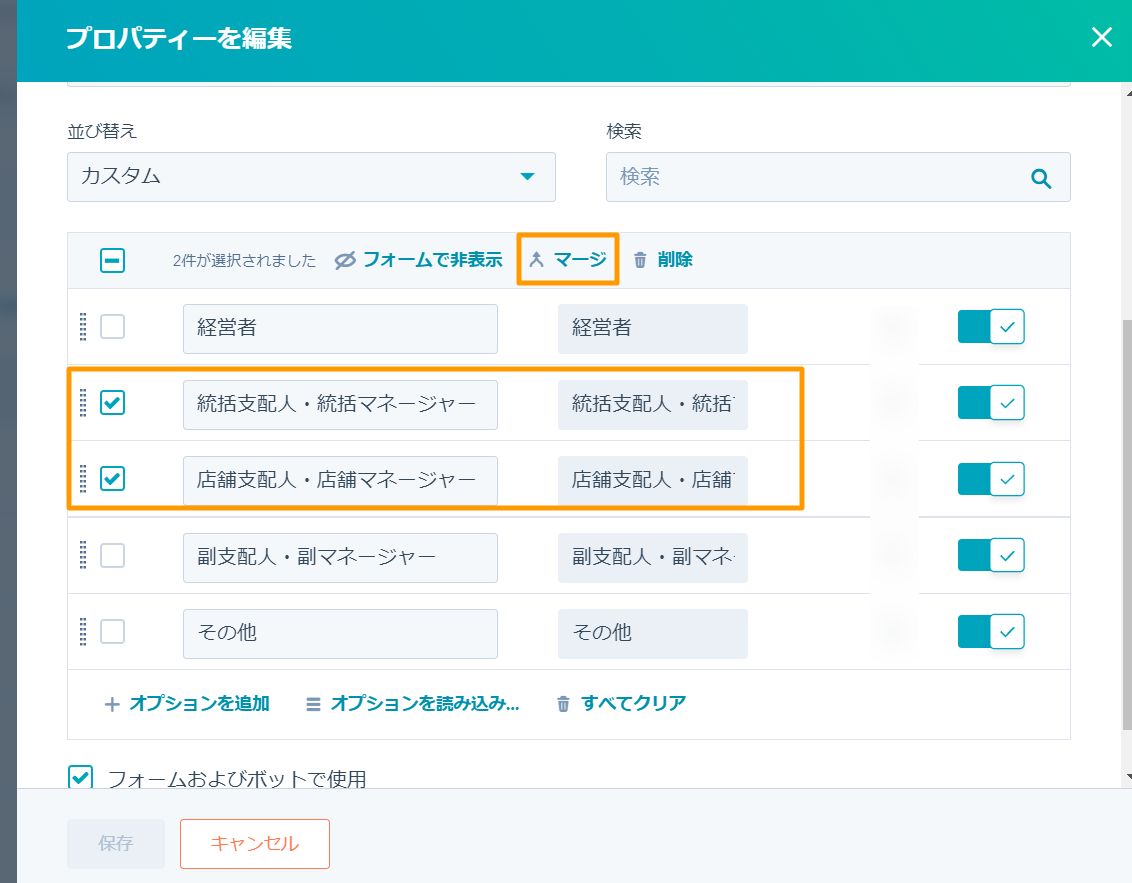Image resolution: width=1132 pixels, height=883 pixels.
Task: Click the search magnifier icon
Action: [x=1041, y=178]
